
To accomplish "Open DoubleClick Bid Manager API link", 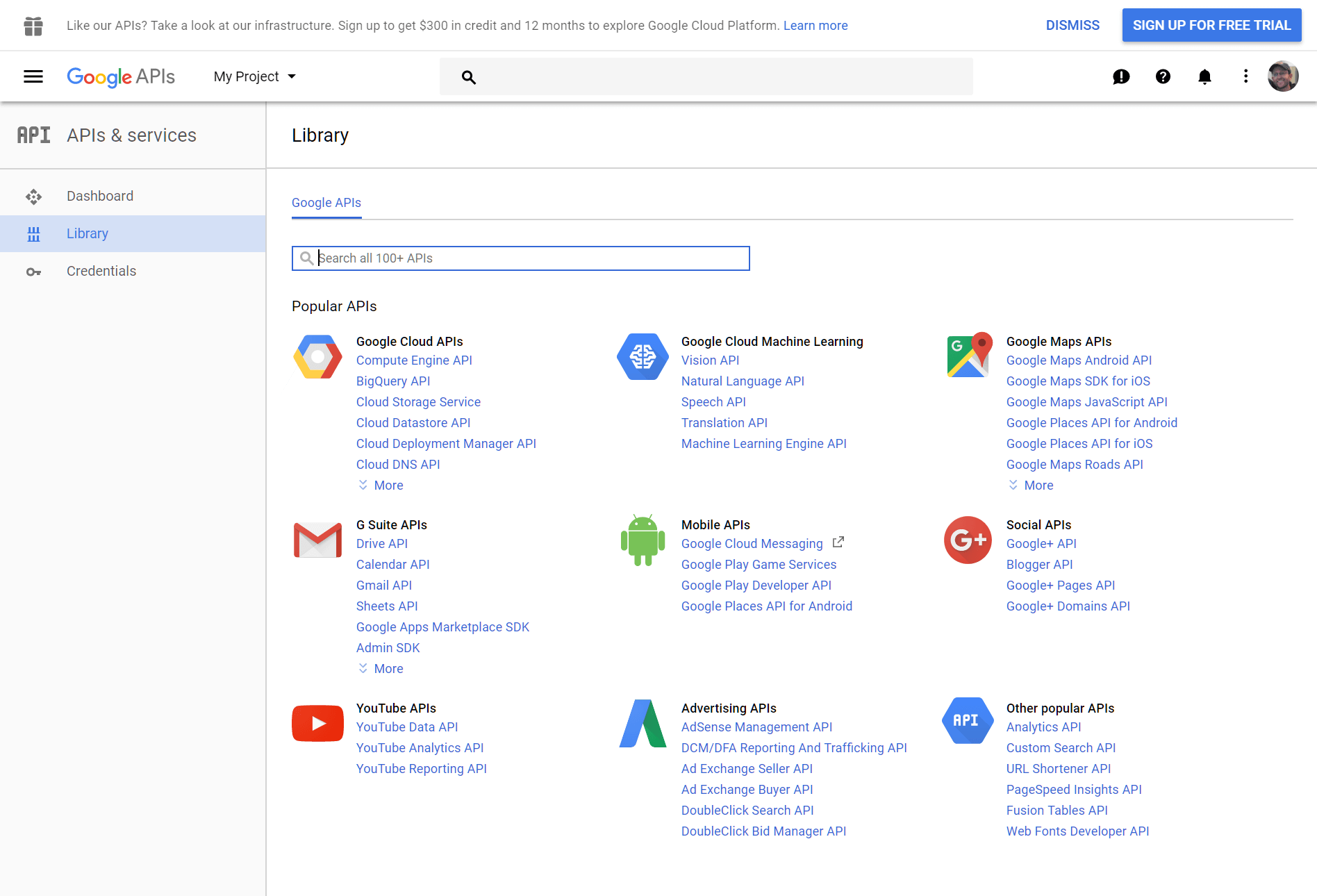I will 763,831.
